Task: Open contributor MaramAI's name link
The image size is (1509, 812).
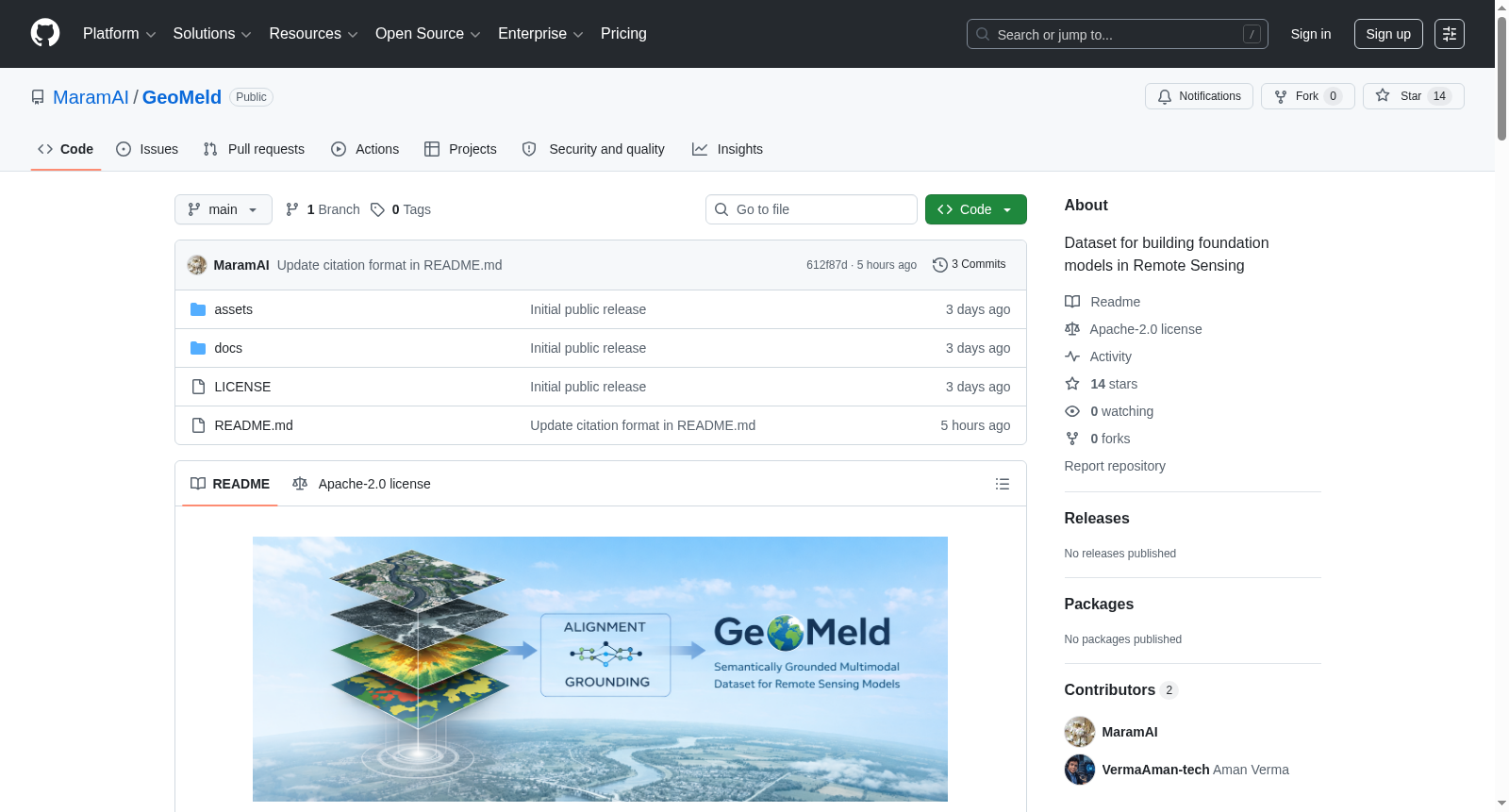Action: [1130, 732]
